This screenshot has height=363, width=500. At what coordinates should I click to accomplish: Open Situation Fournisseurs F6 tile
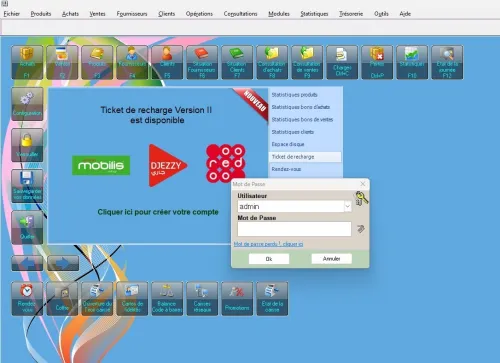point(202,62)
